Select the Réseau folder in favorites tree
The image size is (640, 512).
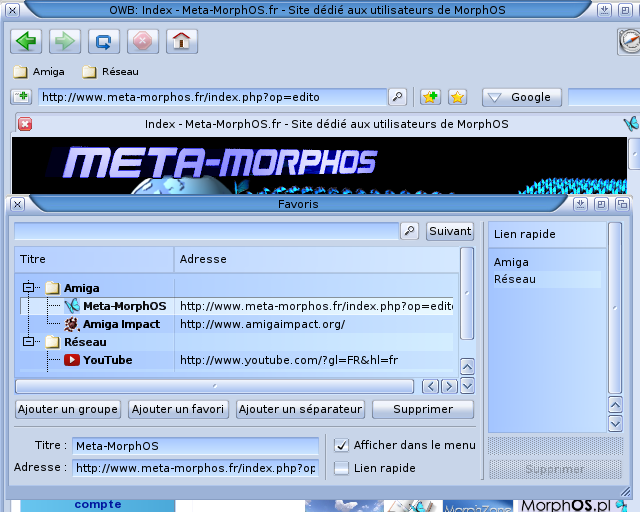85,342
